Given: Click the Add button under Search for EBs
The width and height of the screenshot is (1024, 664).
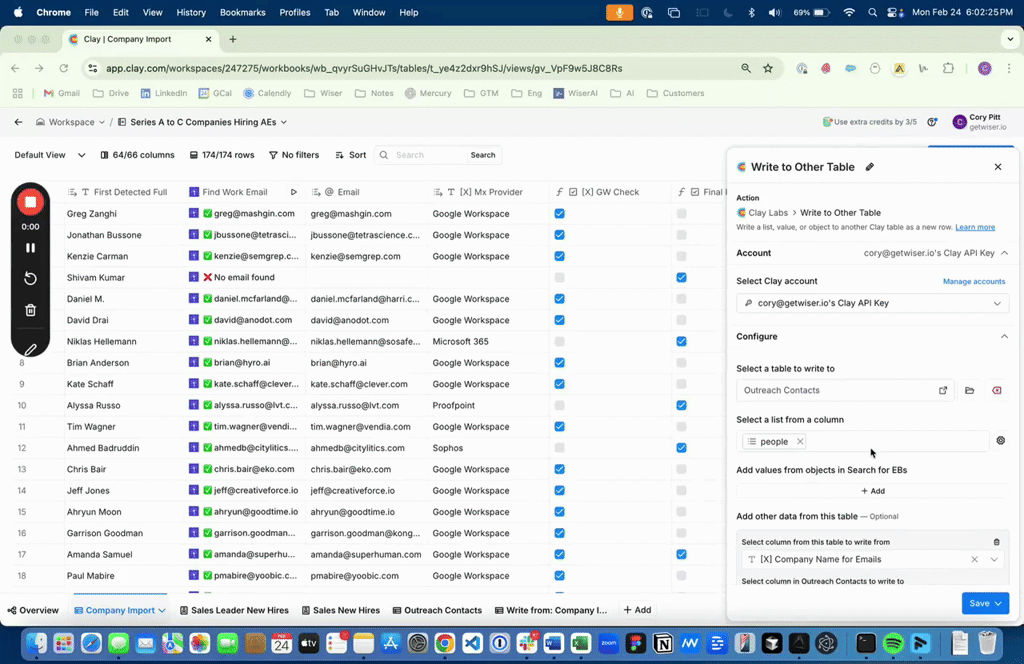Looking at the screenshot, I should point(872,491).
